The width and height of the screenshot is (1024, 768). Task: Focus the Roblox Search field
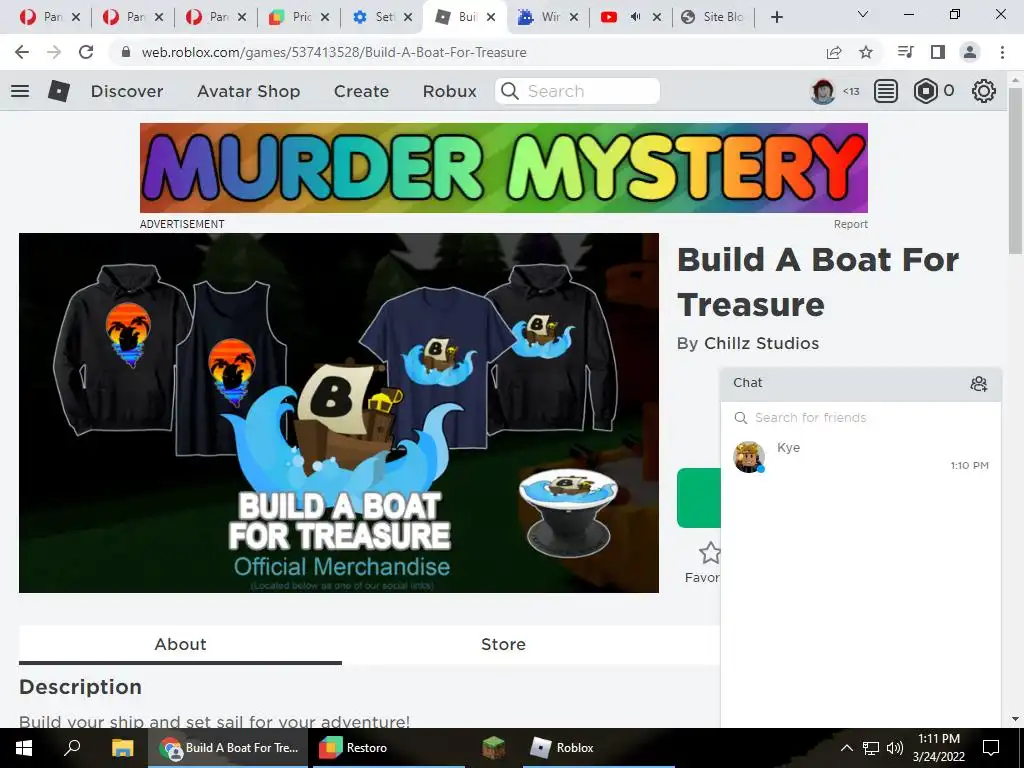577,91
